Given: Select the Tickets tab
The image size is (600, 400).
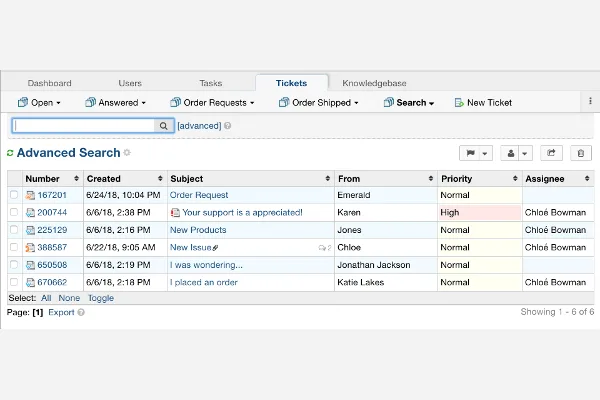Looking at the screenshot, I should tap(292, 83).
